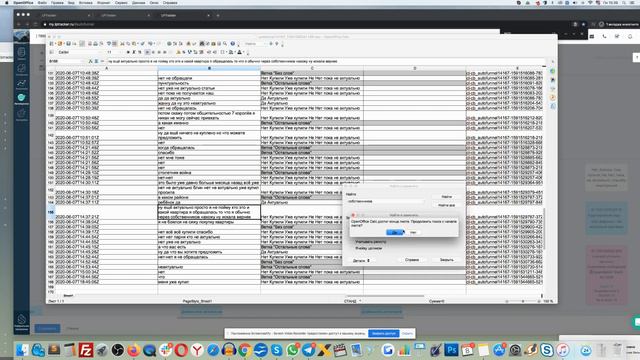This screenshot has width=640, height=360.
Task: Open Opera from the Dock
Action: (181, 350)
